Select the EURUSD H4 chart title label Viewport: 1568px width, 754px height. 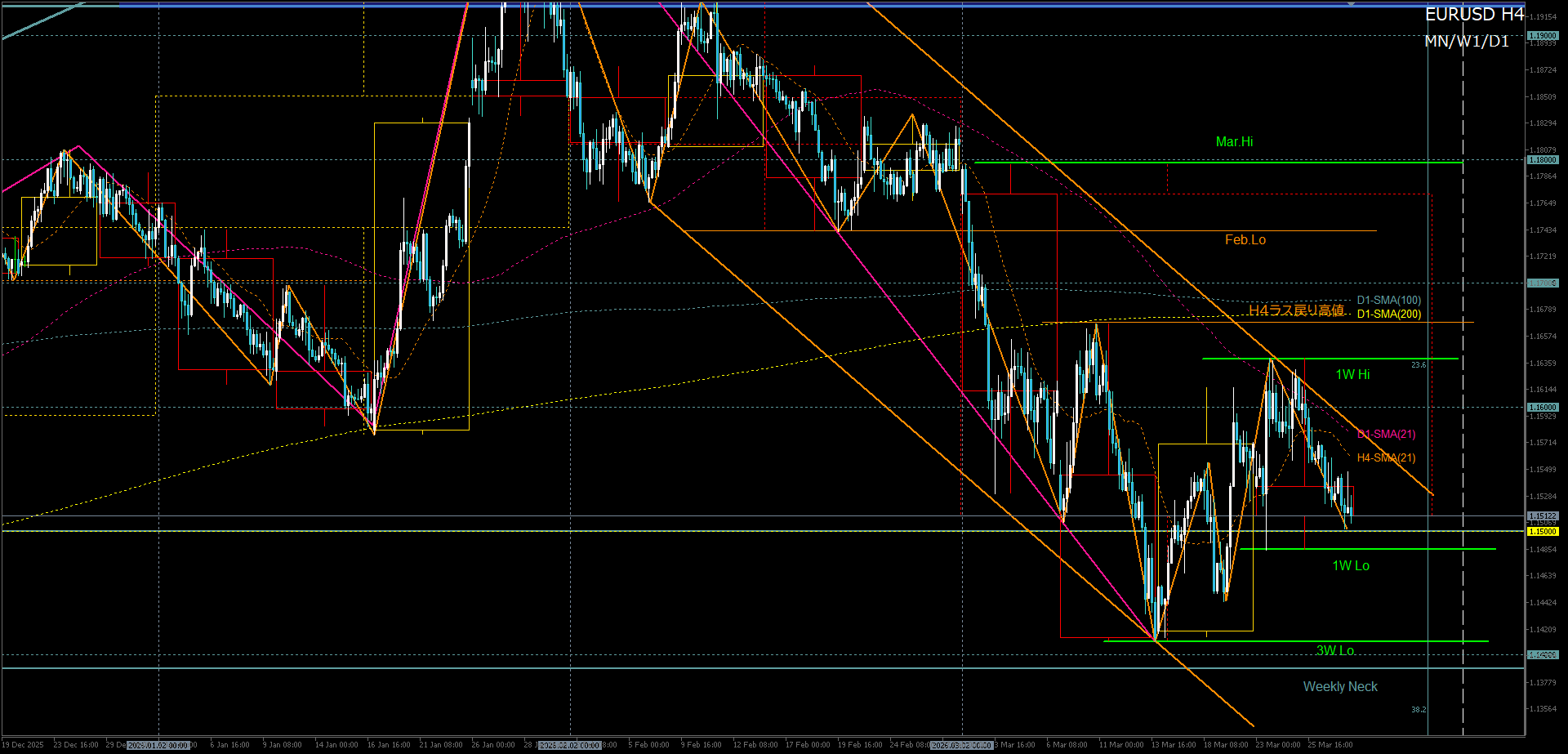(1474, 15)
